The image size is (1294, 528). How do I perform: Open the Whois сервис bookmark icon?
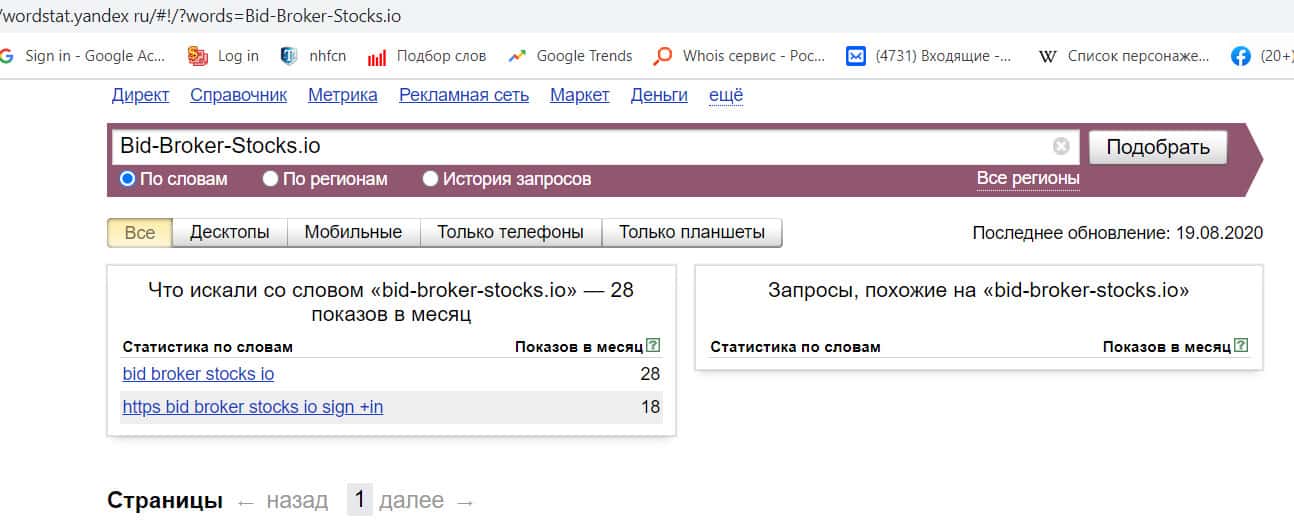[x=662, y=56]
